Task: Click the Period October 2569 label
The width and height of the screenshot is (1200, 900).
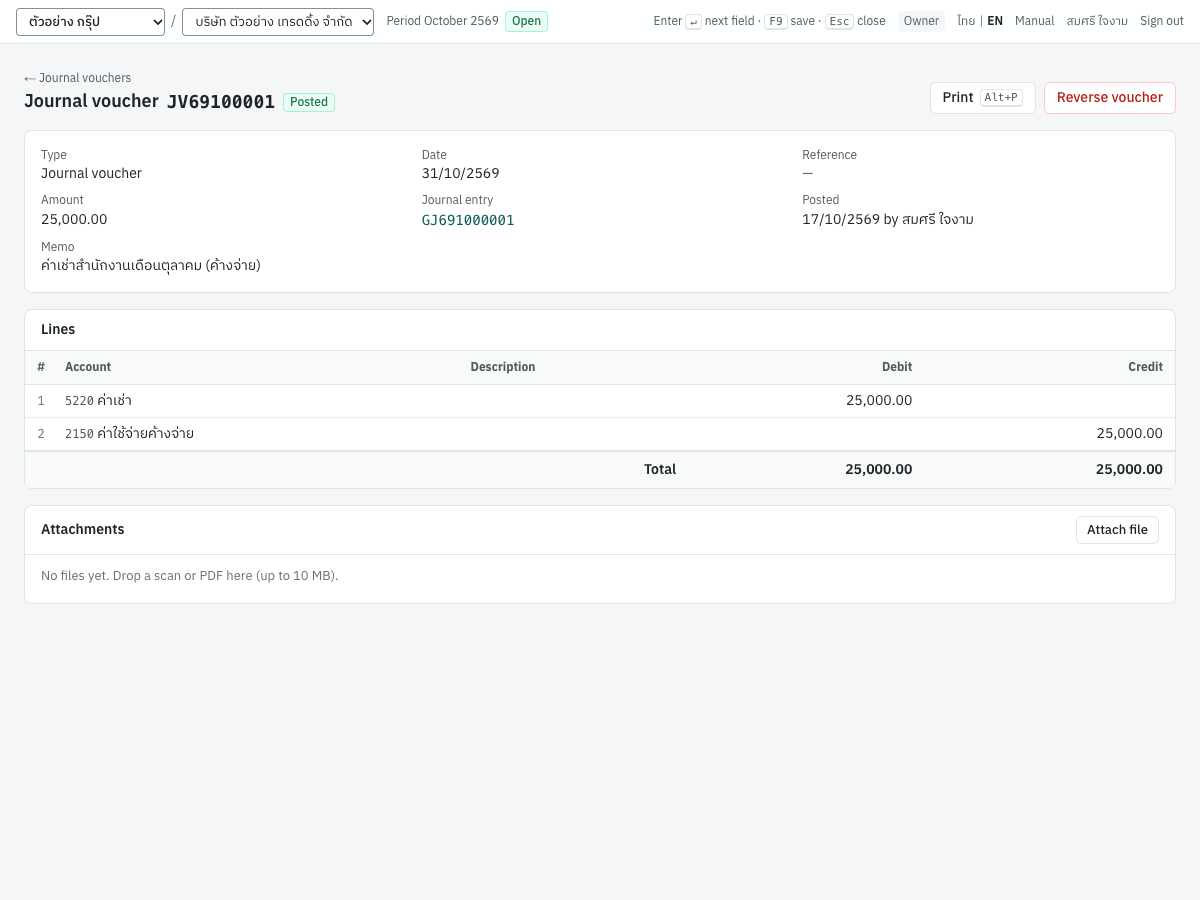Action: pyautogui.click(x=442, y=21)
